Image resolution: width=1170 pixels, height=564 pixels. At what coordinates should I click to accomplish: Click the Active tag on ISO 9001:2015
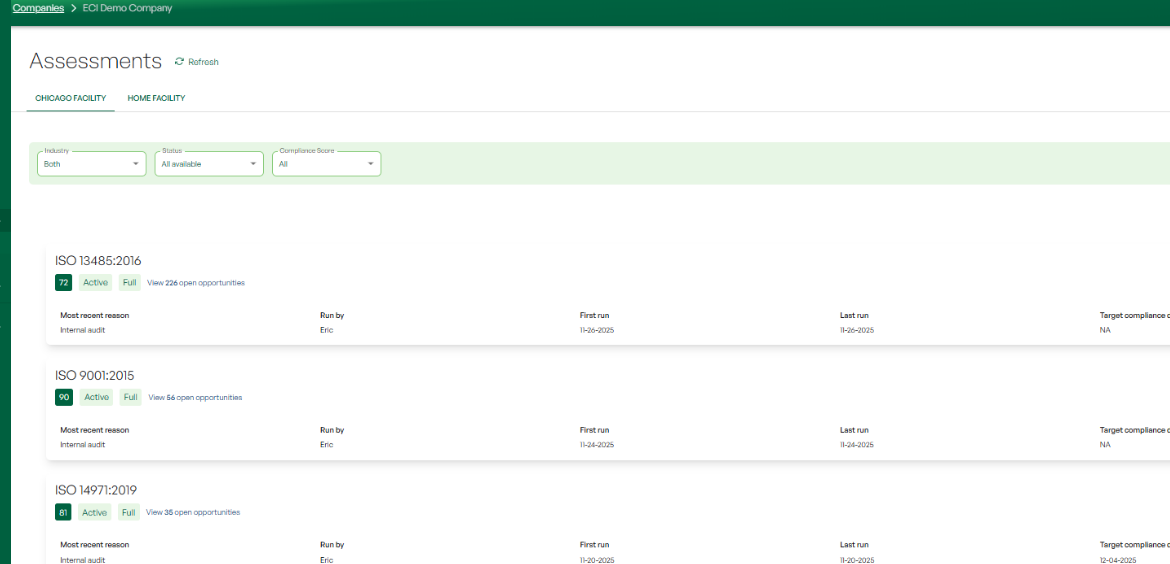pos(96,398)
